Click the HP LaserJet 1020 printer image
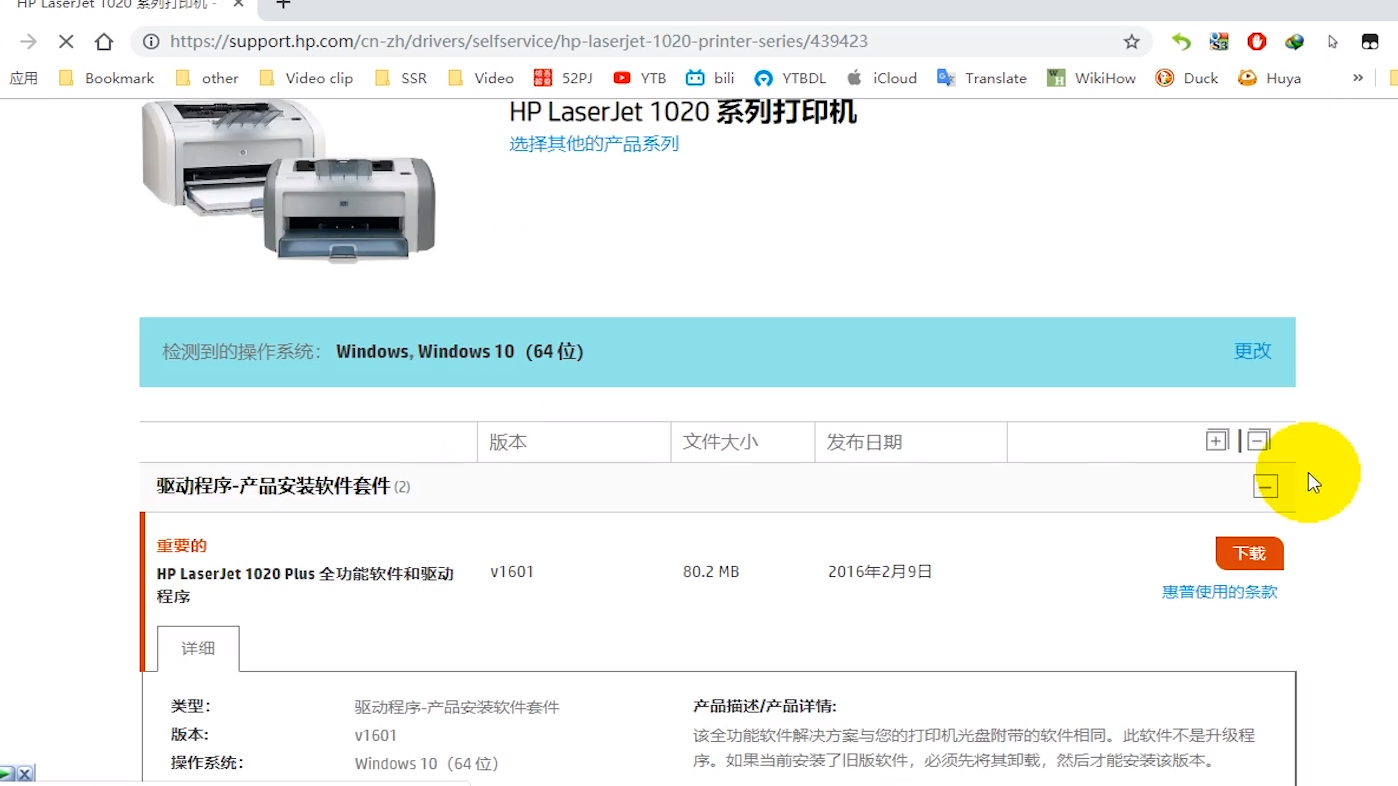Viewport: 1398px width, 786px height. pos(289,180)
